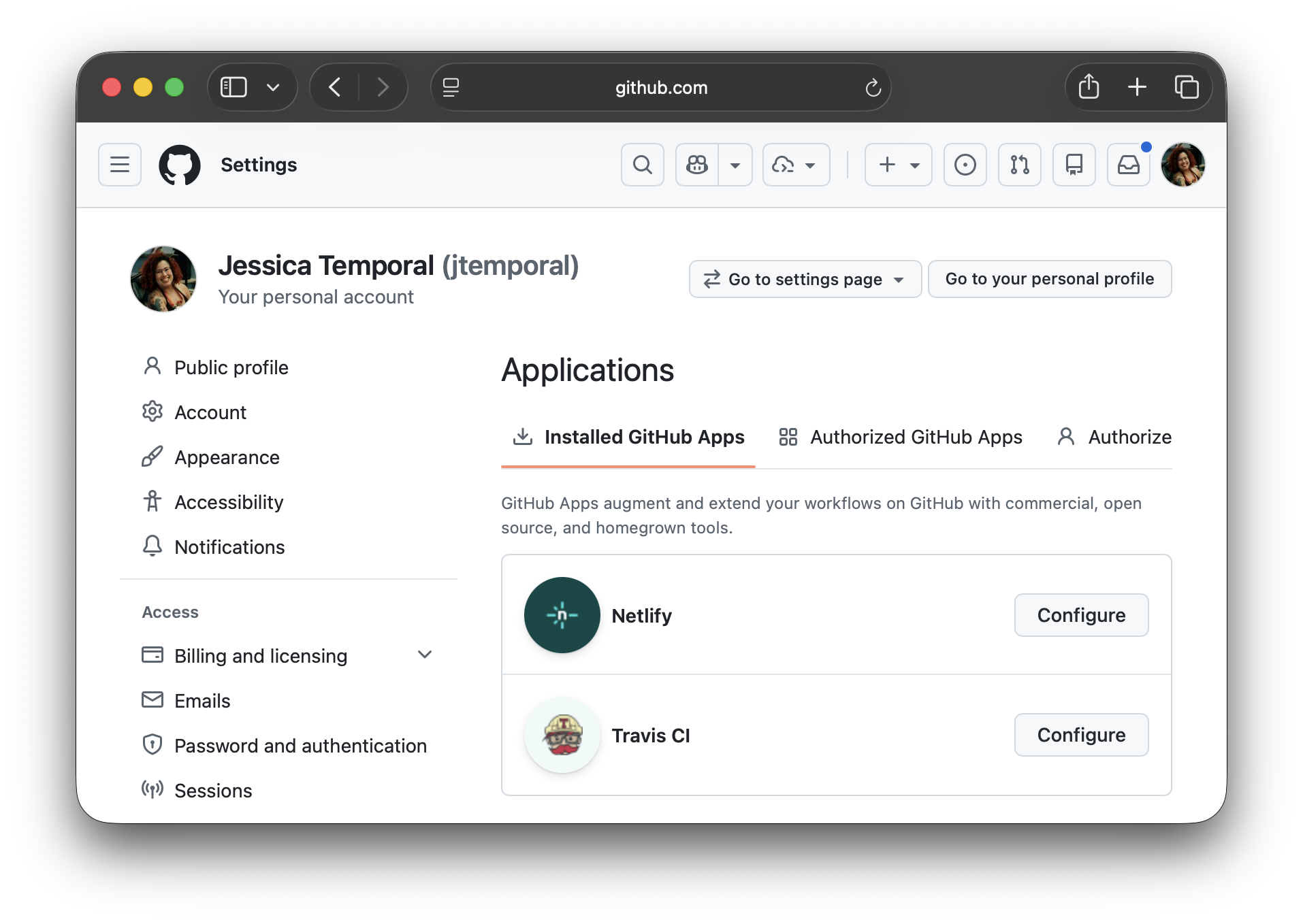Open Accessibility settings
Image resolution: width=1303 pixels, height=924 pixels.
coord(289,502)
